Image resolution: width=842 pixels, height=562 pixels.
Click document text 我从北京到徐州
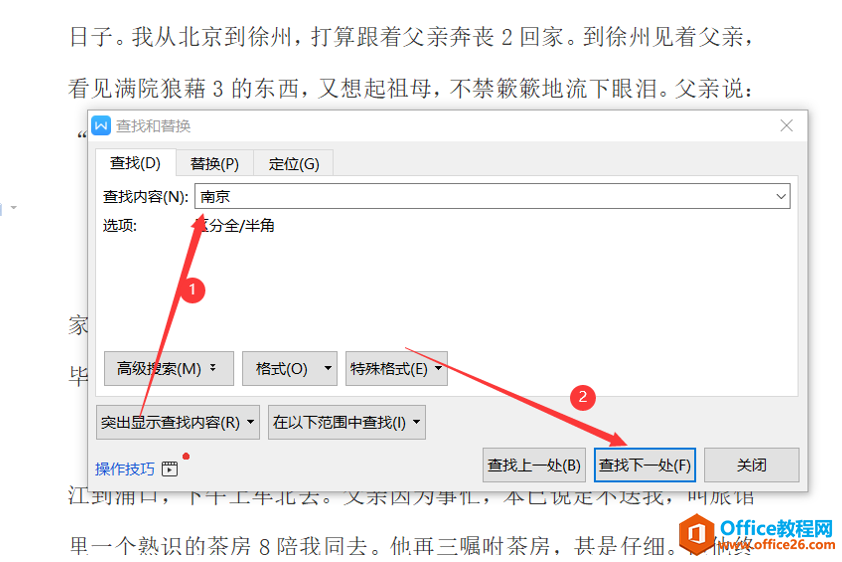point(212,37)
